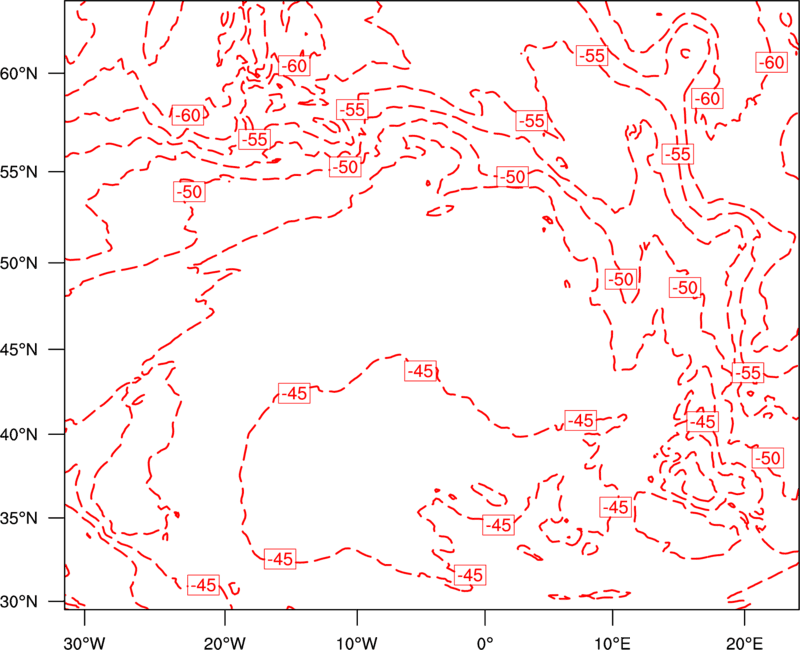This screenshot has height=650, width=800.
Task: Click the -55 contour label near 44°N, 20°E
Action: pyautogui.click(x=748, y=372)
